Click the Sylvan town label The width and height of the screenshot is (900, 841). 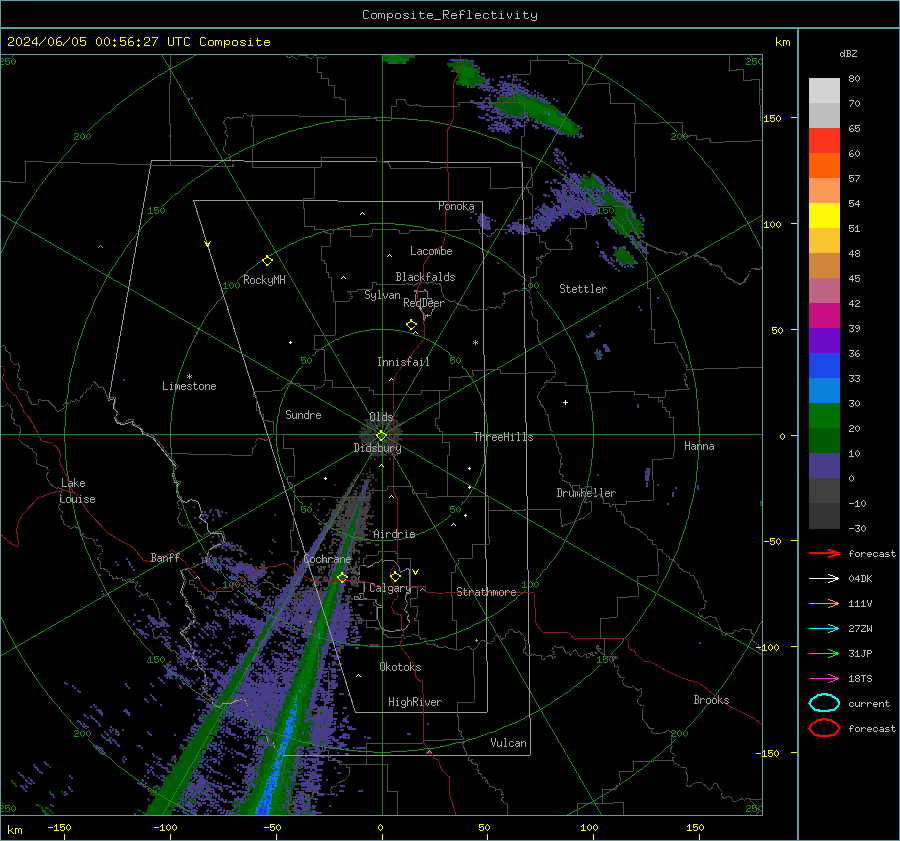pyautogui.click(x=382, y=295)
